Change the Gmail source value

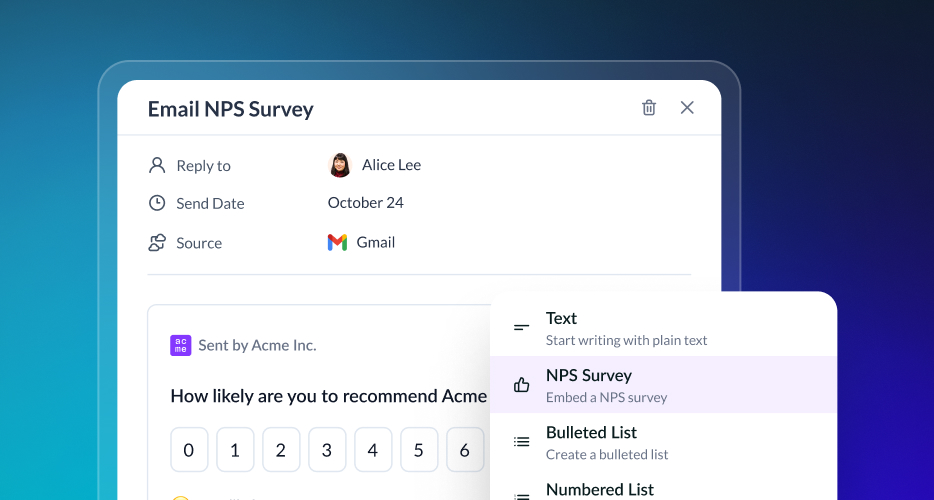coord(375,243)
